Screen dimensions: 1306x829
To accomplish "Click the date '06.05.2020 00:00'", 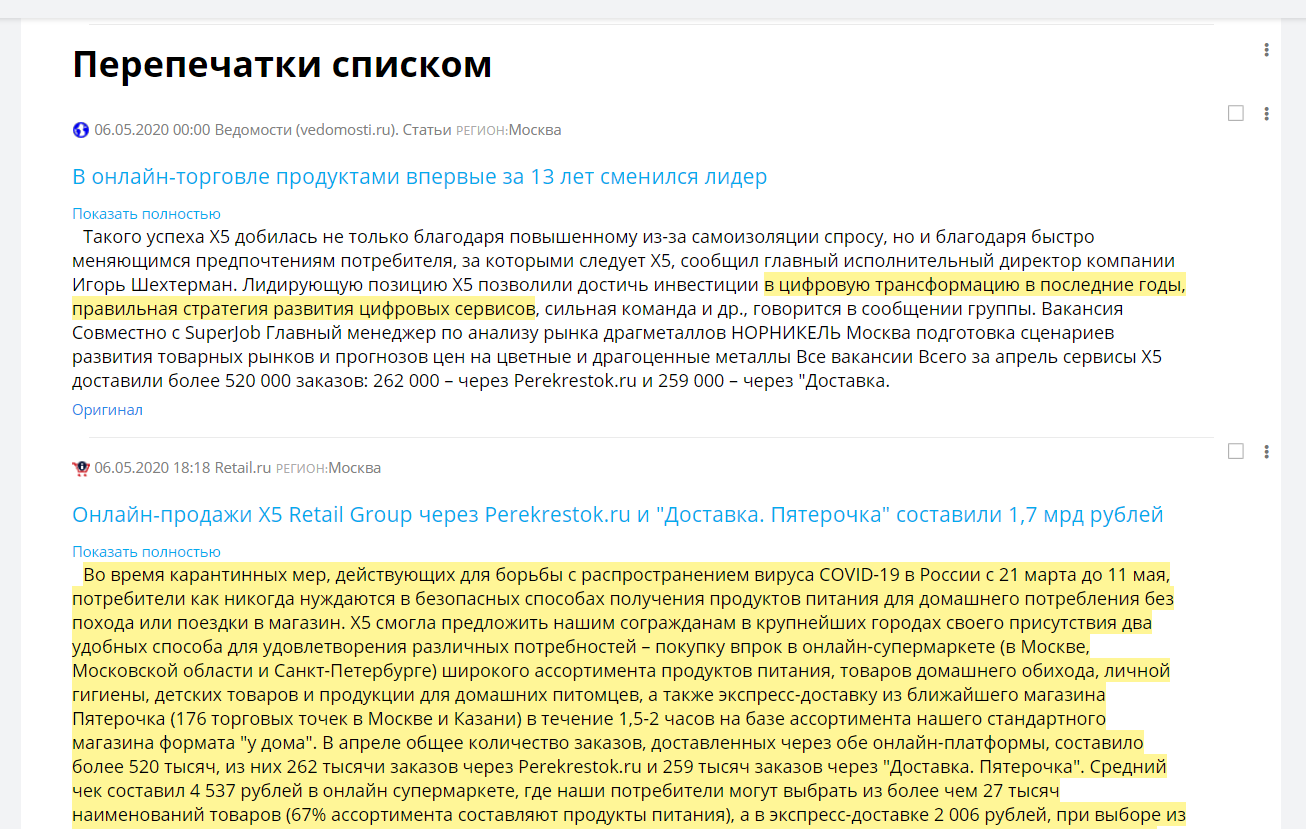I will coord(152,130).
